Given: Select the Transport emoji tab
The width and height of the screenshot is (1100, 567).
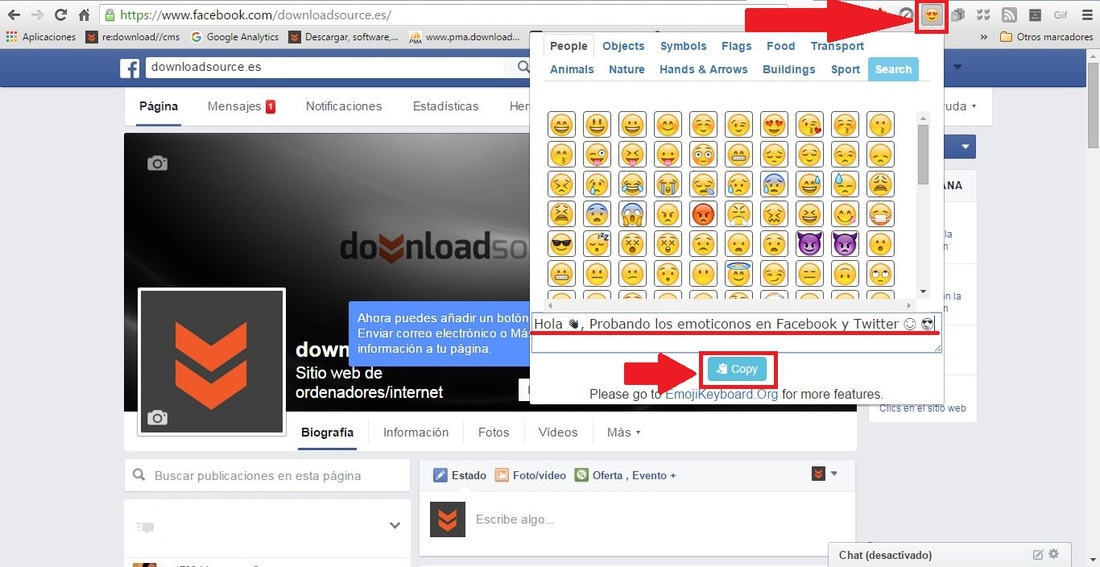Looking at the screenshot, I should (x=838, y=46).
